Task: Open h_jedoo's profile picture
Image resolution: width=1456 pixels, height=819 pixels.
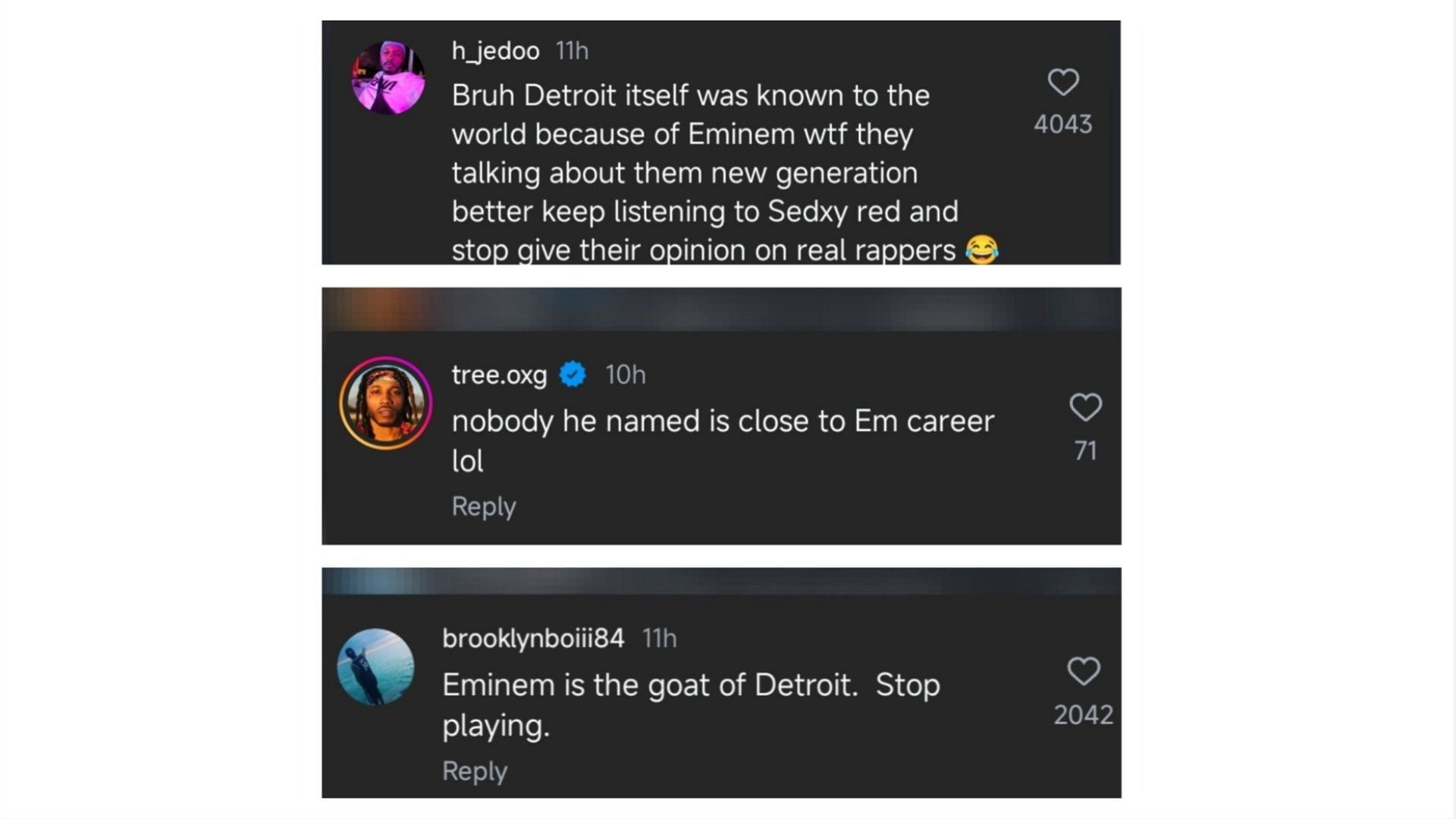Action: click(388, 77)
